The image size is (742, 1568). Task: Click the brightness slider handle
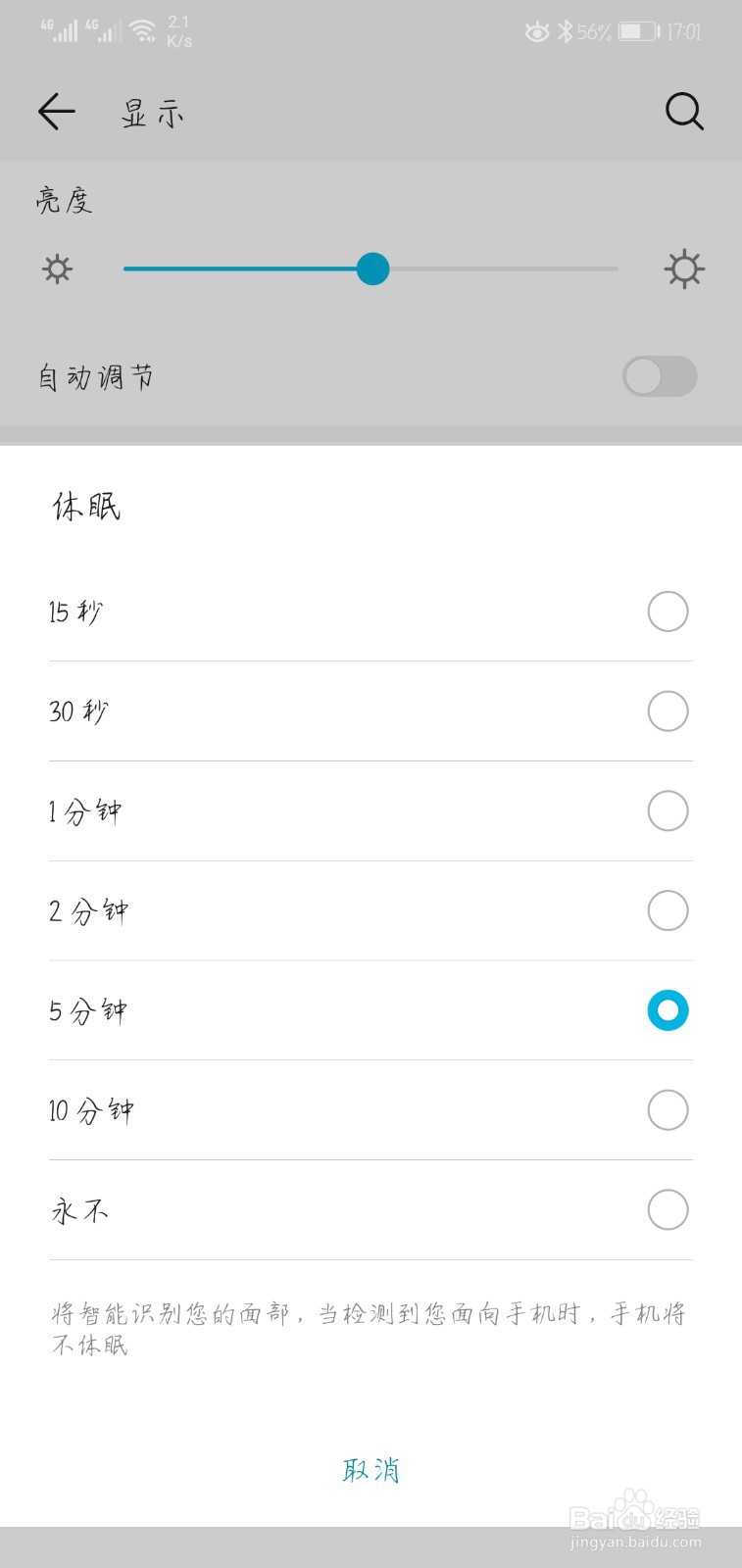click(x=372, y=269)
